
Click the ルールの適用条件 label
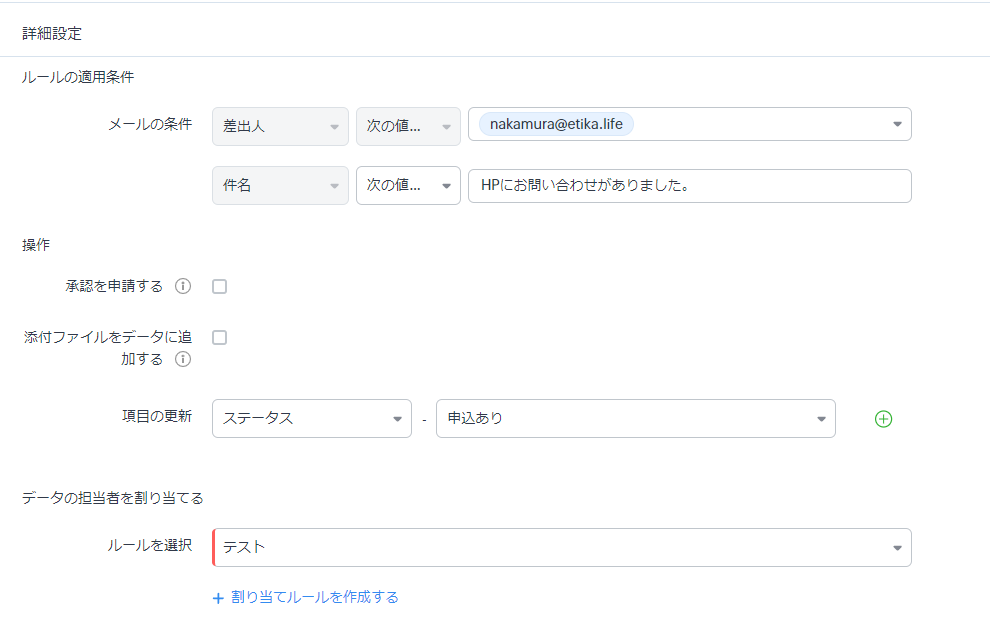78,77
